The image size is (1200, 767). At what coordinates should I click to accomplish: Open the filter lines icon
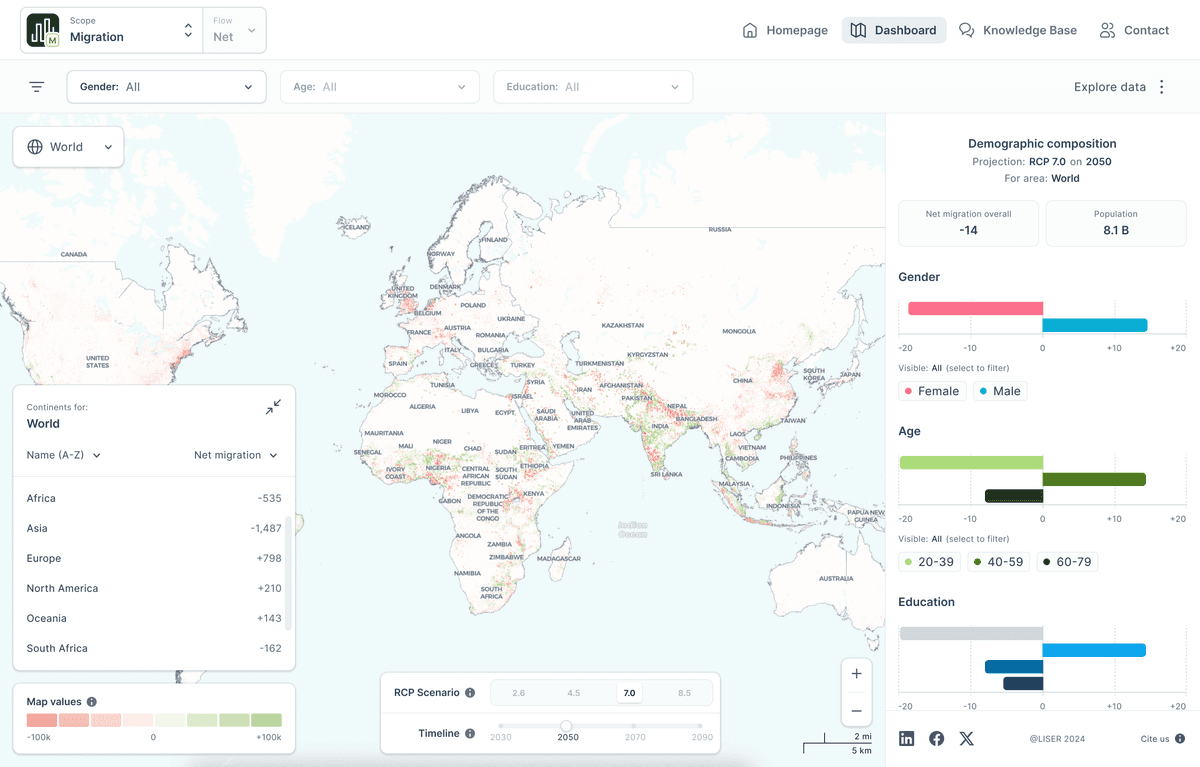(x=37, y=87)
